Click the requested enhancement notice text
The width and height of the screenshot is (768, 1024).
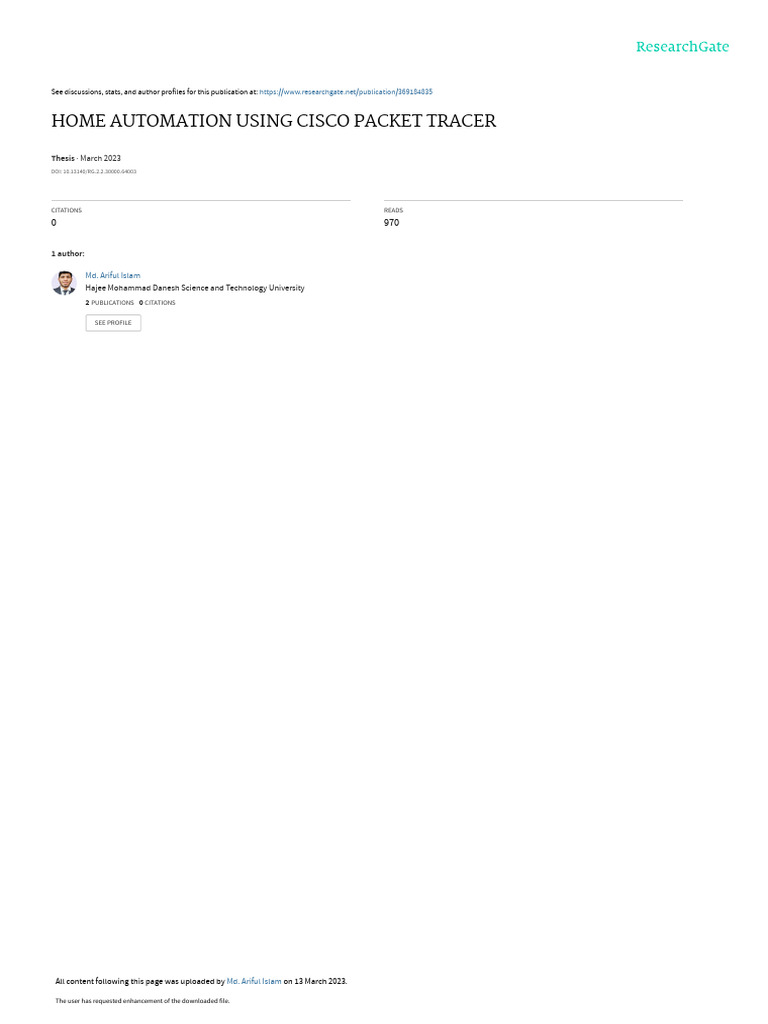pos(142,1000)
